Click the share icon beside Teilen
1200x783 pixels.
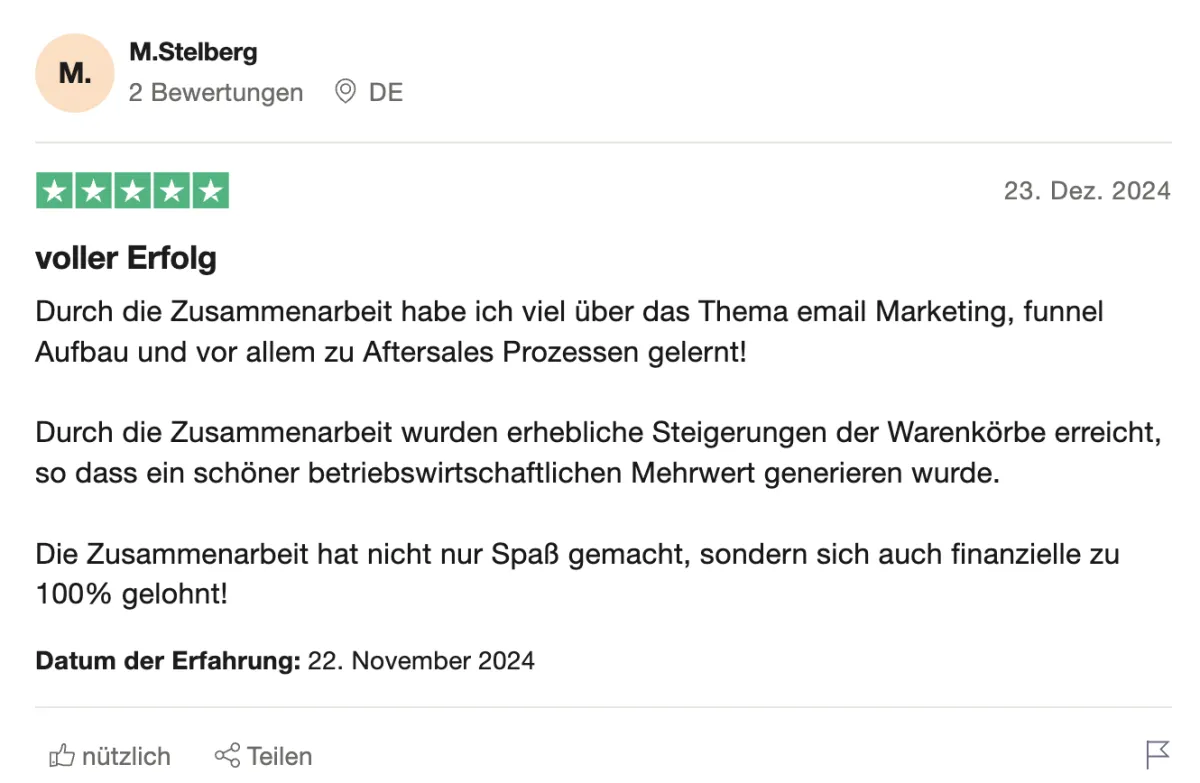click(227, 755)
